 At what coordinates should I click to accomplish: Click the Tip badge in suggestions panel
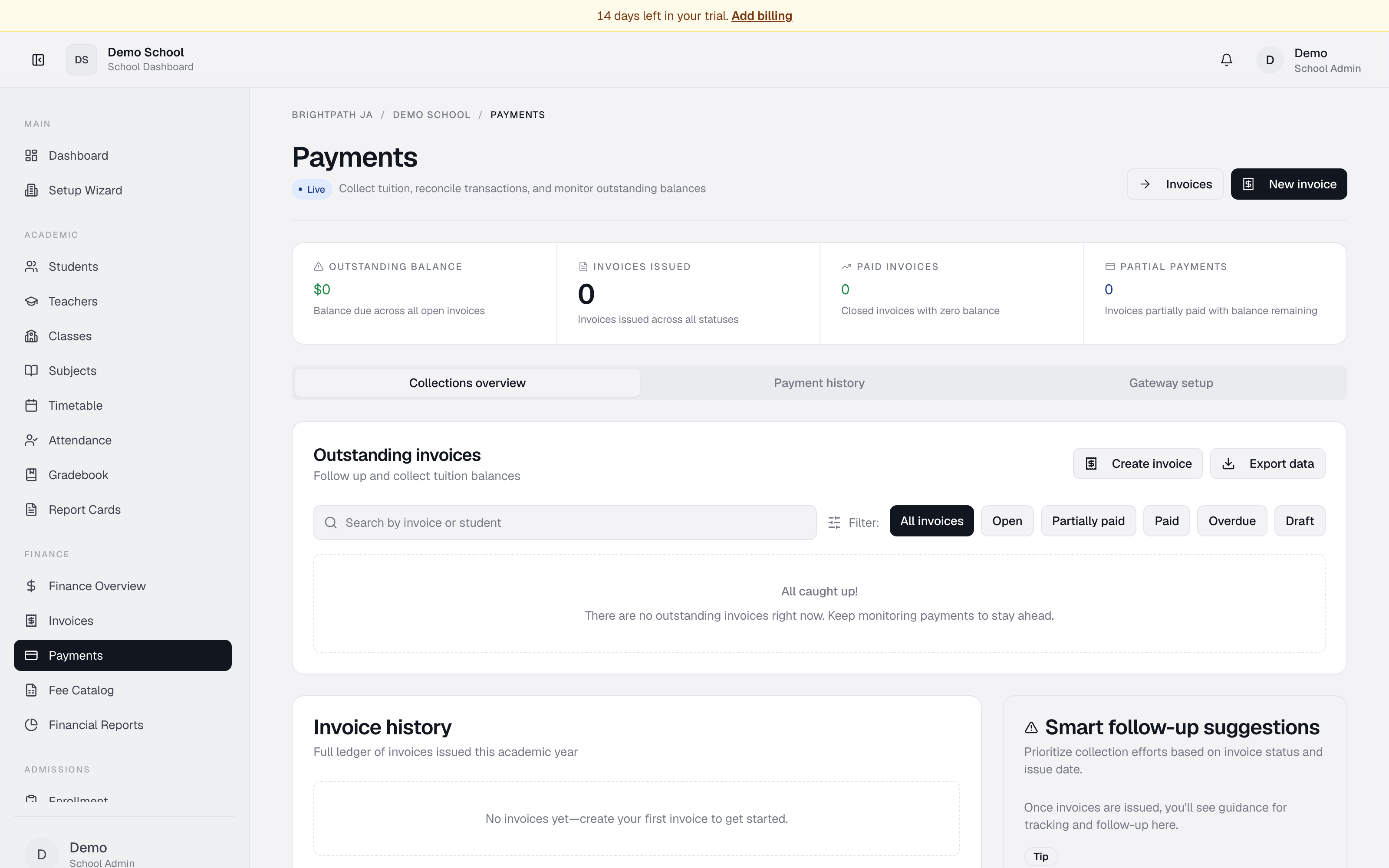pos(1040,857)
